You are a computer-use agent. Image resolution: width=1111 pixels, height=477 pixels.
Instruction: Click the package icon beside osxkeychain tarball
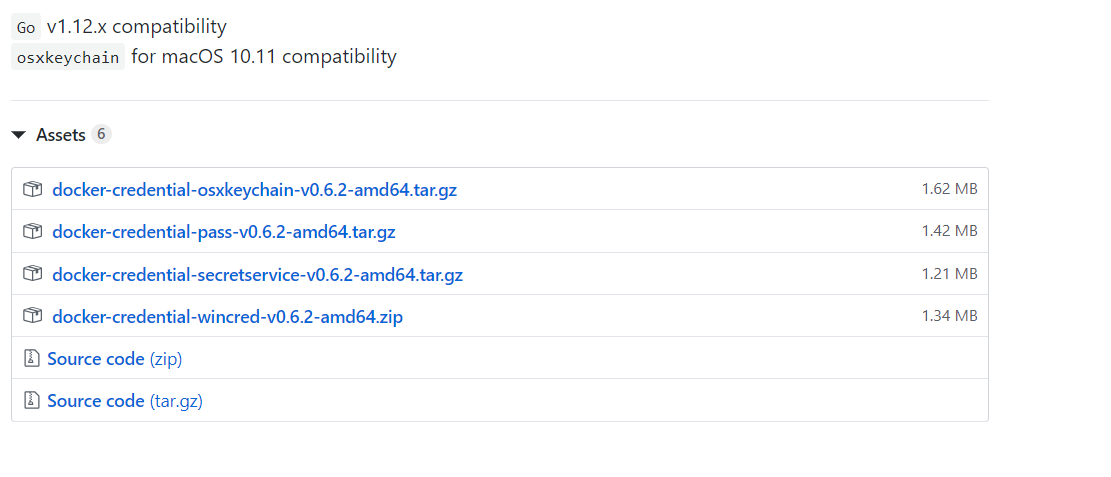coord(33,189)
